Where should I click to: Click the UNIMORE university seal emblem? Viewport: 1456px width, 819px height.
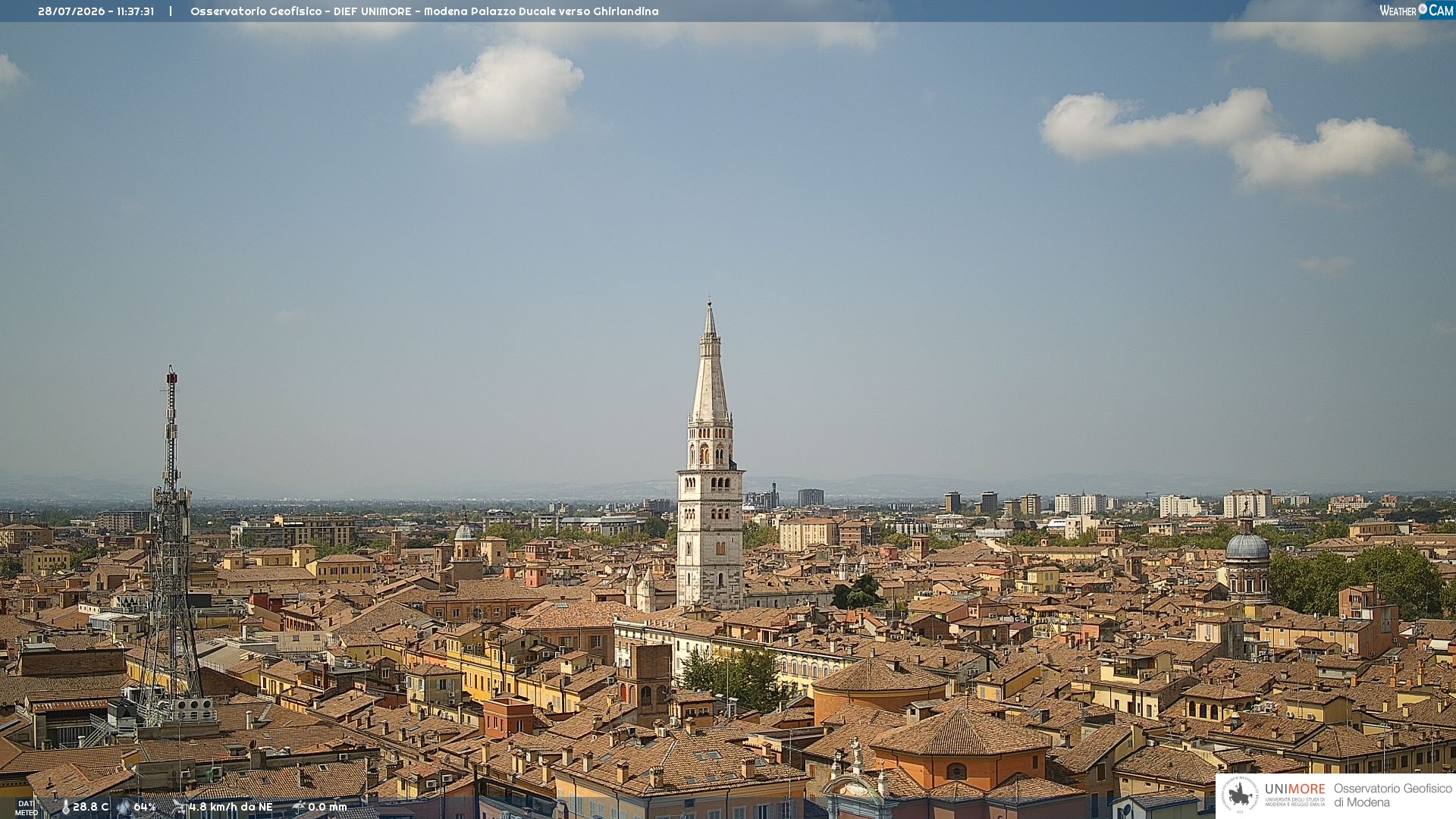click(x=1240, y=795)
